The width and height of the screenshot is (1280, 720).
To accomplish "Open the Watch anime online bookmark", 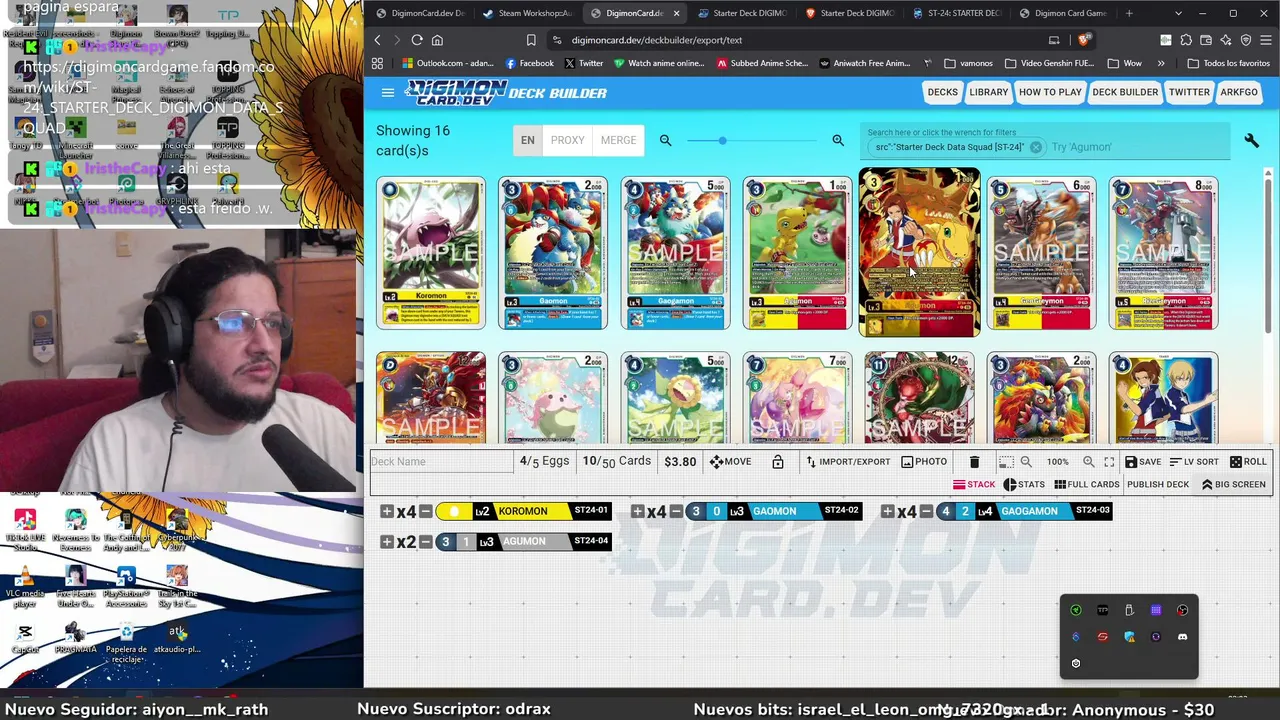I will pos(659,63).
